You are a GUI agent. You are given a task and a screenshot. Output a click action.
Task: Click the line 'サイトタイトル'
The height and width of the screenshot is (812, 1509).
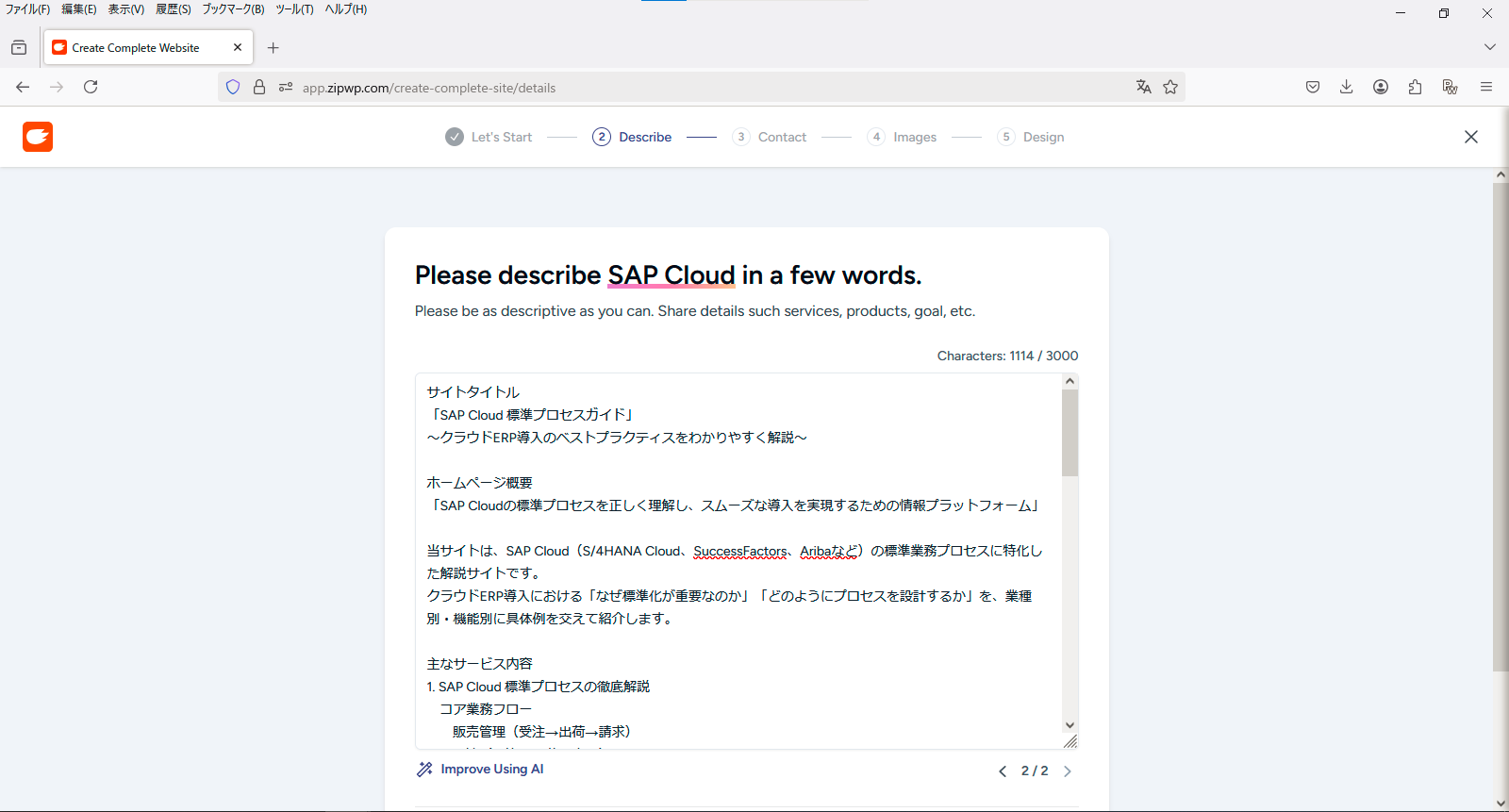473,392
